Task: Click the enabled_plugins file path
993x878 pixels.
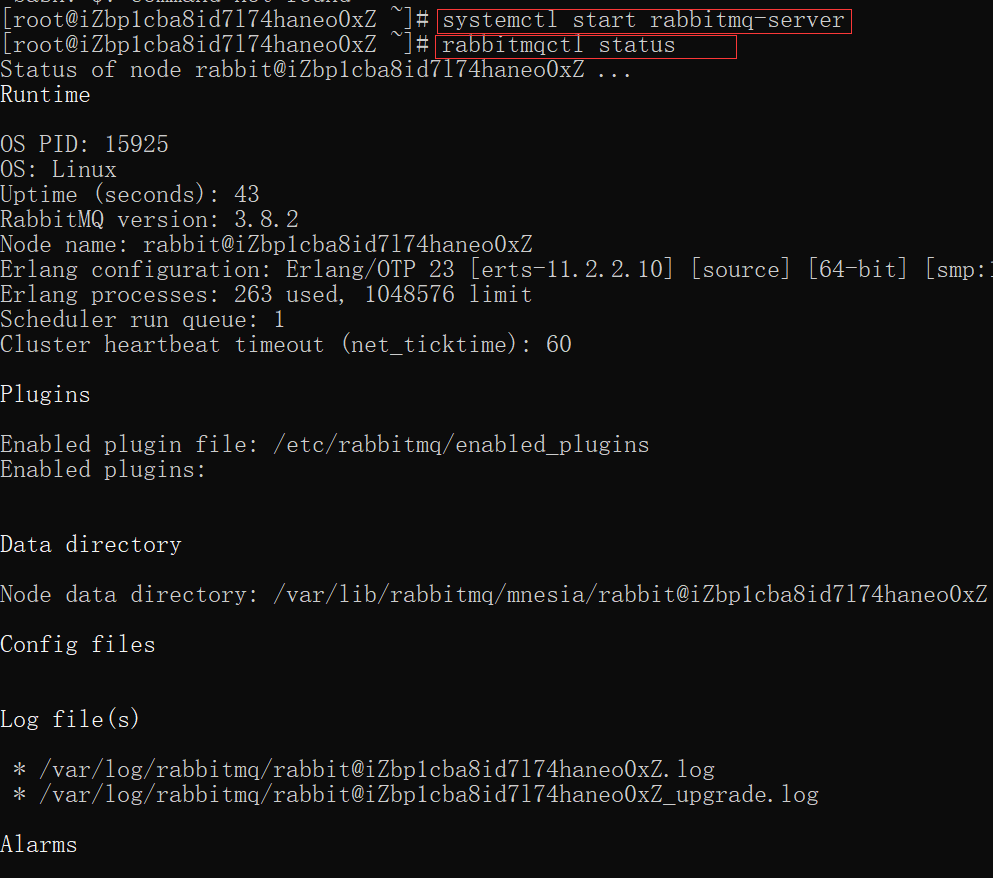Action: tap(461, 445)
